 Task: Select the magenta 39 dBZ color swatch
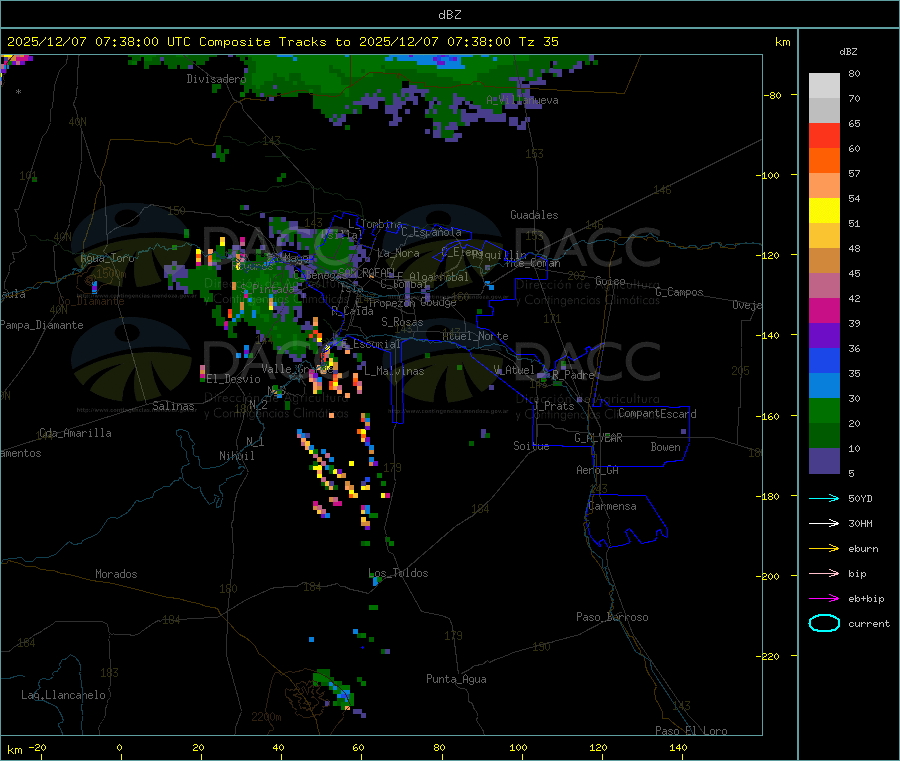tap(824, 310)
